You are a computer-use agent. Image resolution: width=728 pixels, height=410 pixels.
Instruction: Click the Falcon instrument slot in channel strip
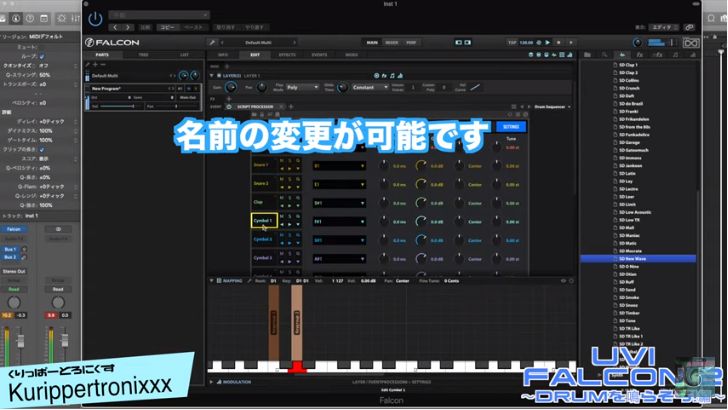(14, 229)
